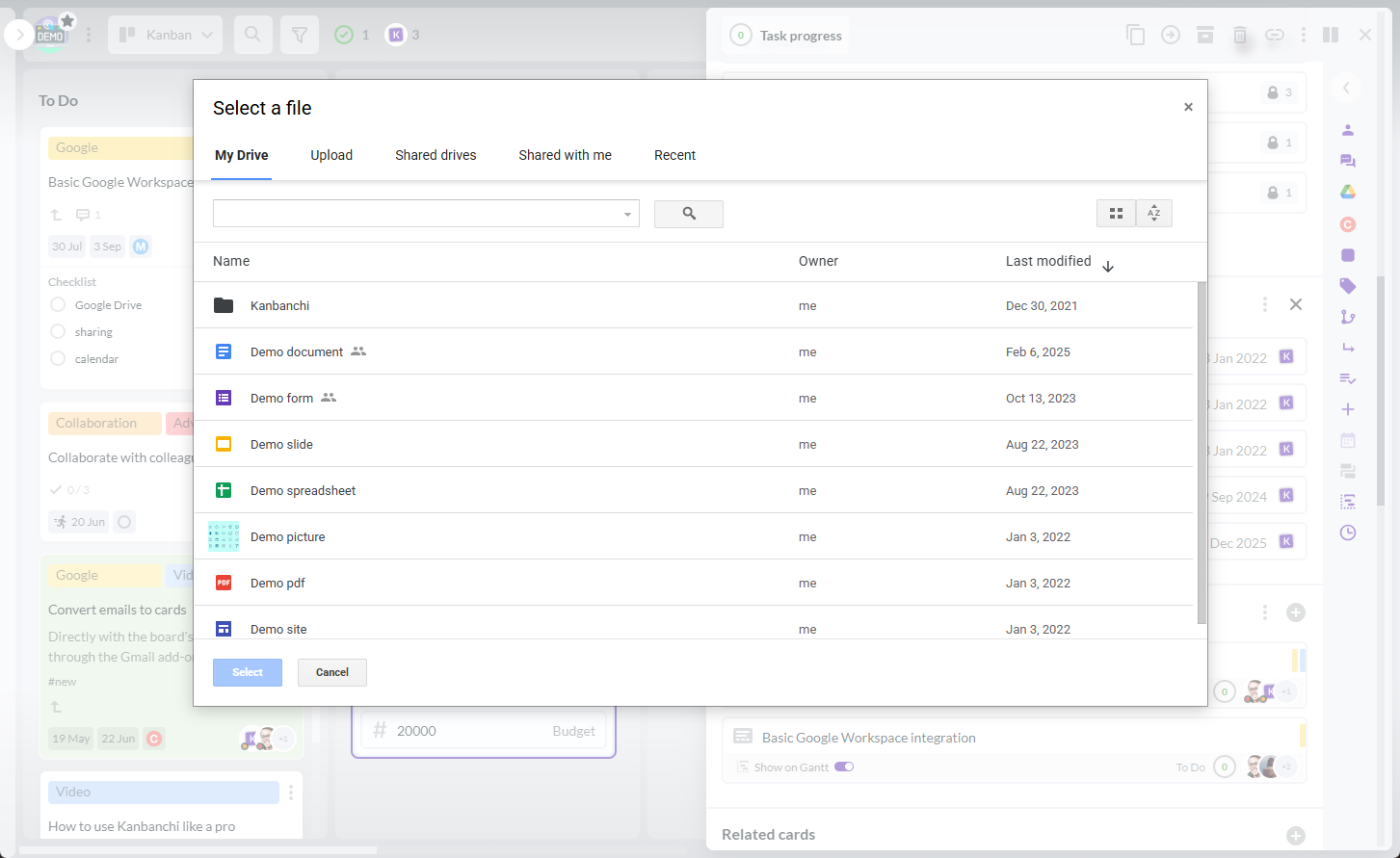Switch to the My Drive tab

pyautogui.click(x=242, y=155)
